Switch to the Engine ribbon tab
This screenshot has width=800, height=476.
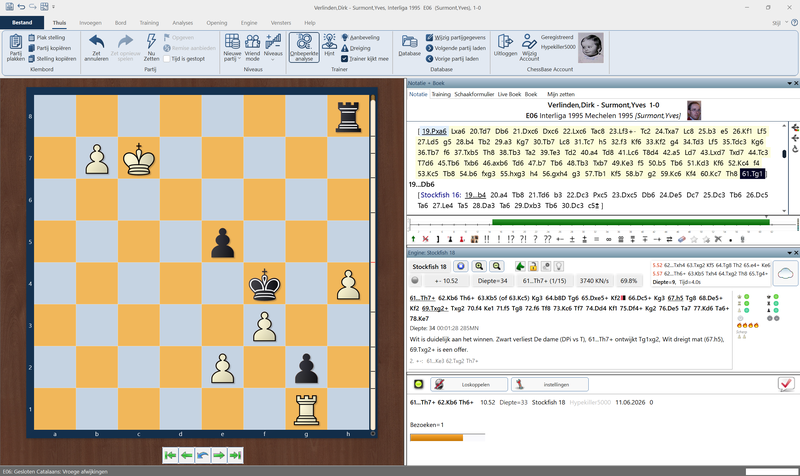click(249, 23)
